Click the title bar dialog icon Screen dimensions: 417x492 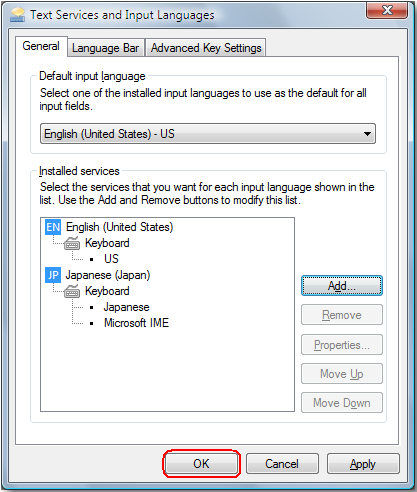17,15
